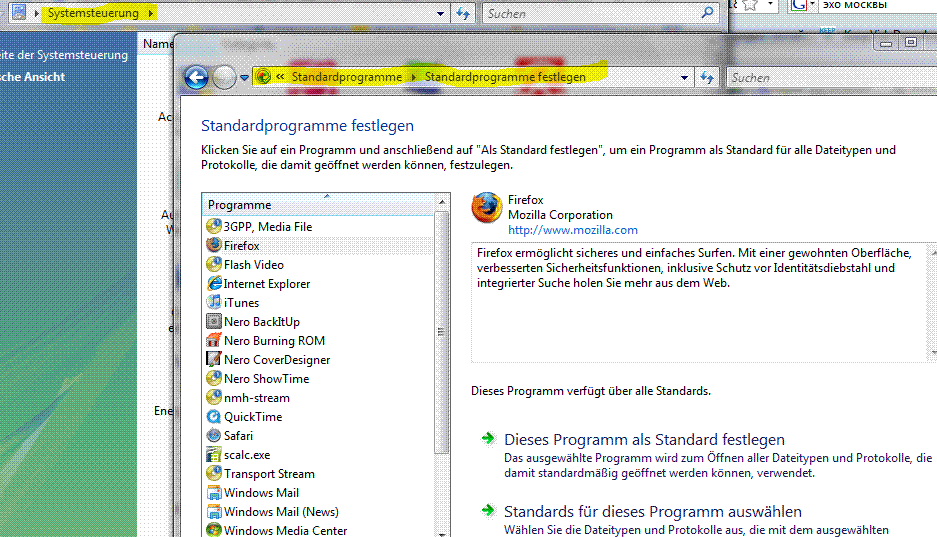Click favorites star in browser toolbar
937x537 pixels.
pos(751,5)
